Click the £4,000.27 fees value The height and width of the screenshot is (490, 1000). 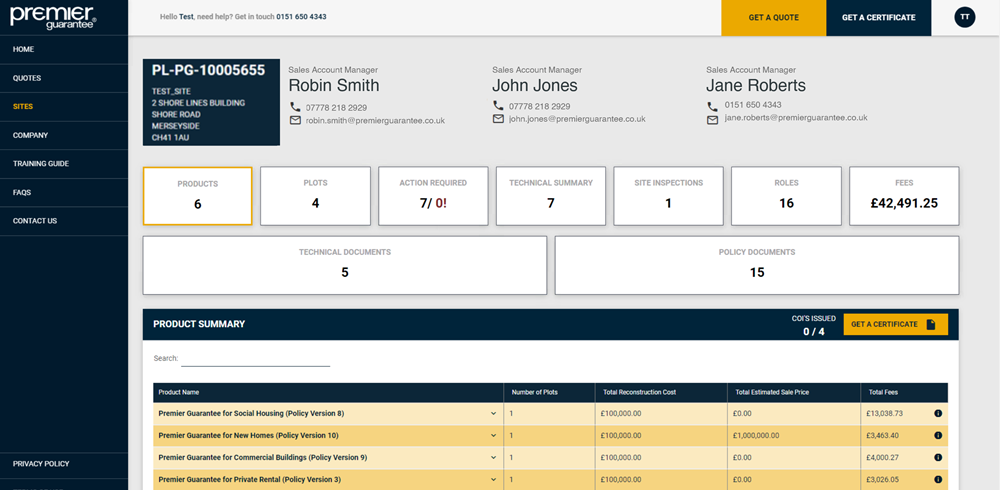(883, 457)
